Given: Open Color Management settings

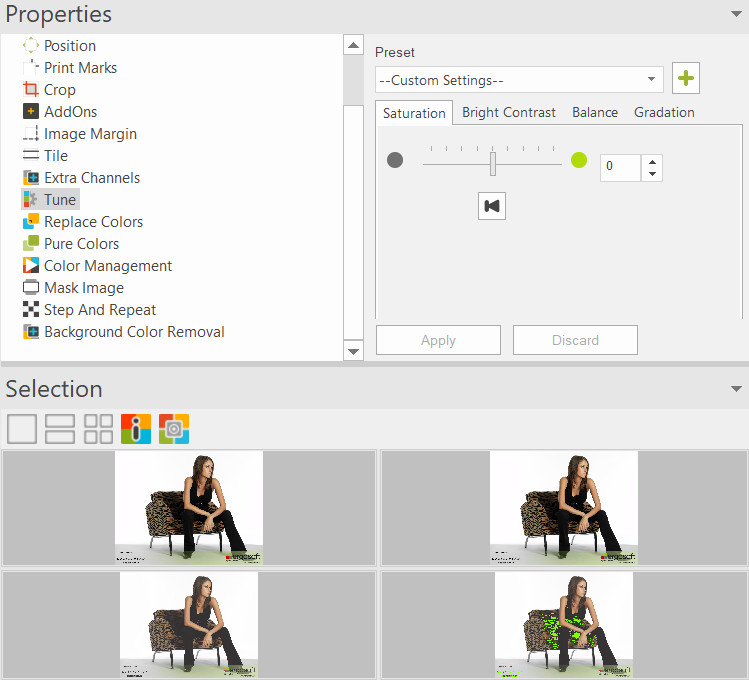Looking at the screenshot, I should 108,266.
